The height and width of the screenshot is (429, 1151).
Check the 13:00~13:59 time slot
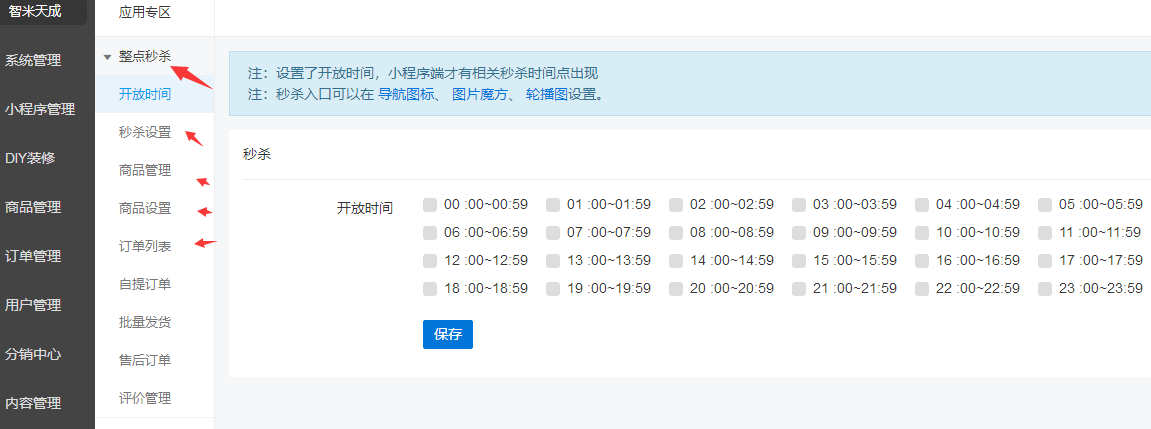553,261
